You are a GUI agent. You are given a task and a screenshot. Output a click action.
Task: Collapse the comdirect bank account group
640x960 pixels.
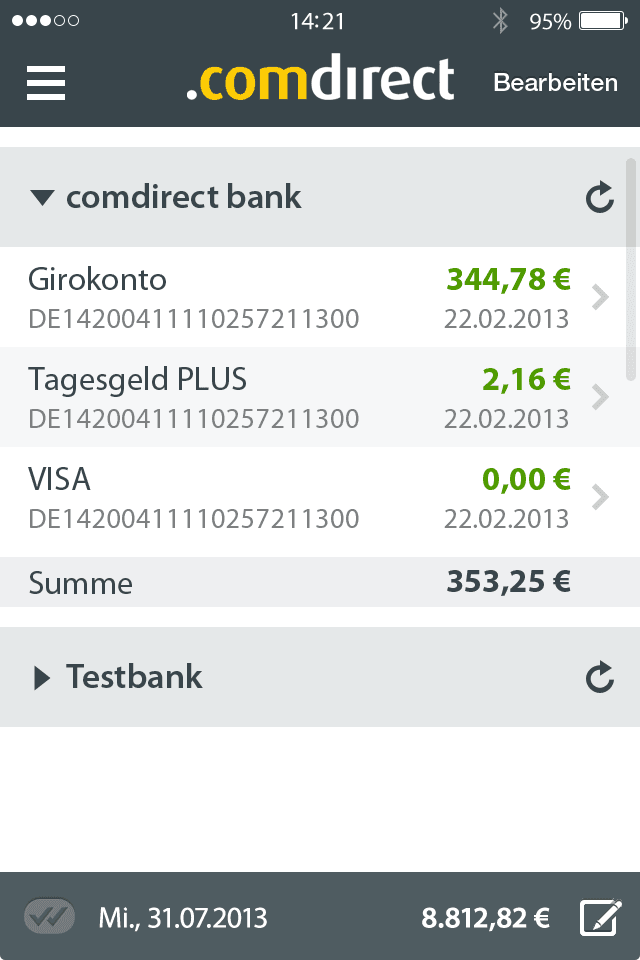point(43,197)
